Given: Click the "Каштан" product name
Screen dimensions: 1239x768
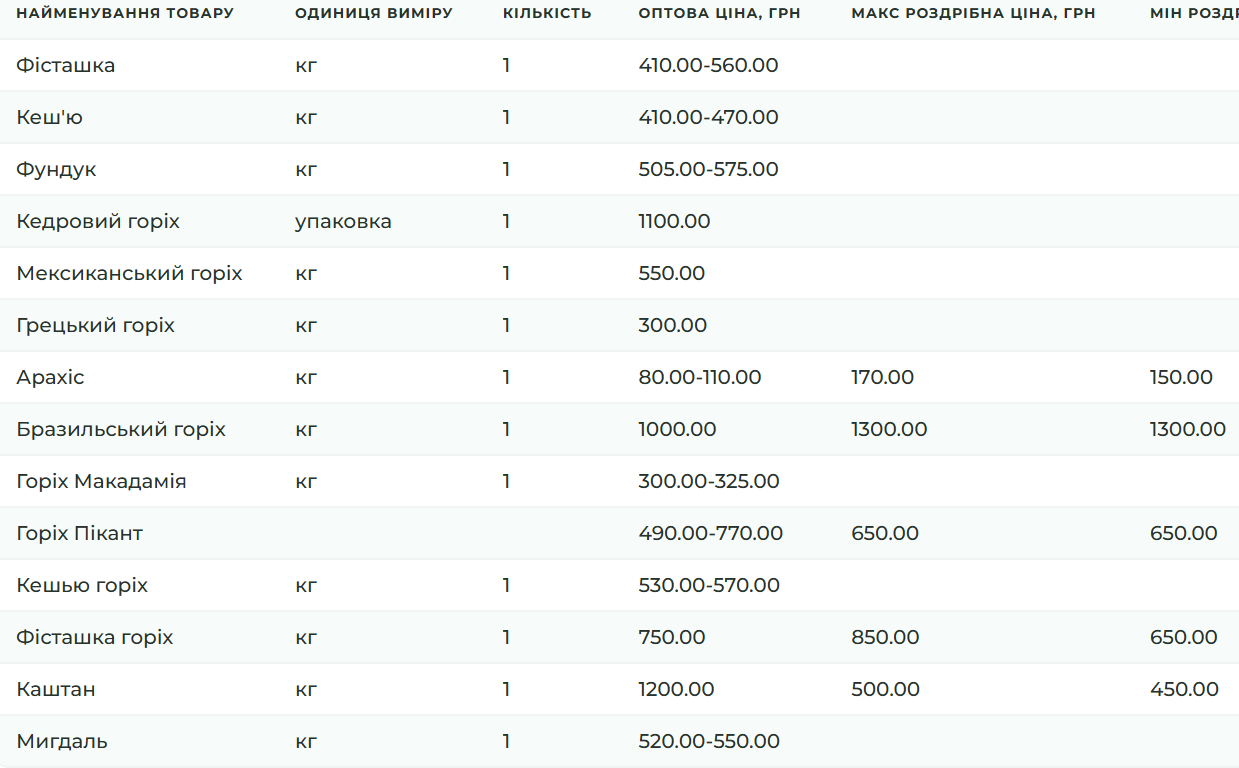Looking at the screenshot, I should [56, 689].
